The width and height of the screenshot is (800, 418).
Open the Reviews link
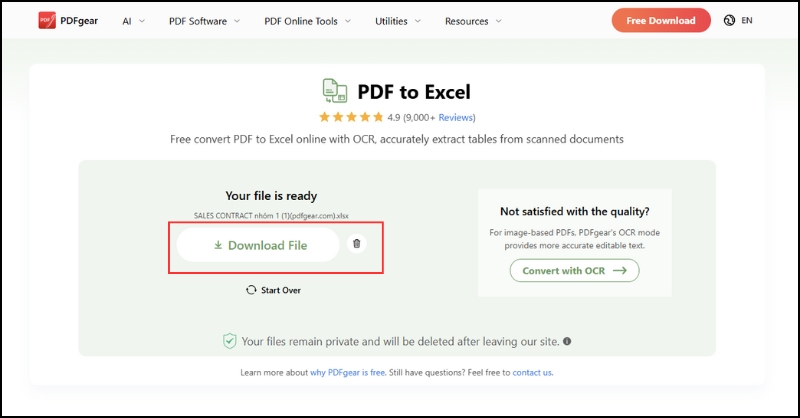point(456,117)
